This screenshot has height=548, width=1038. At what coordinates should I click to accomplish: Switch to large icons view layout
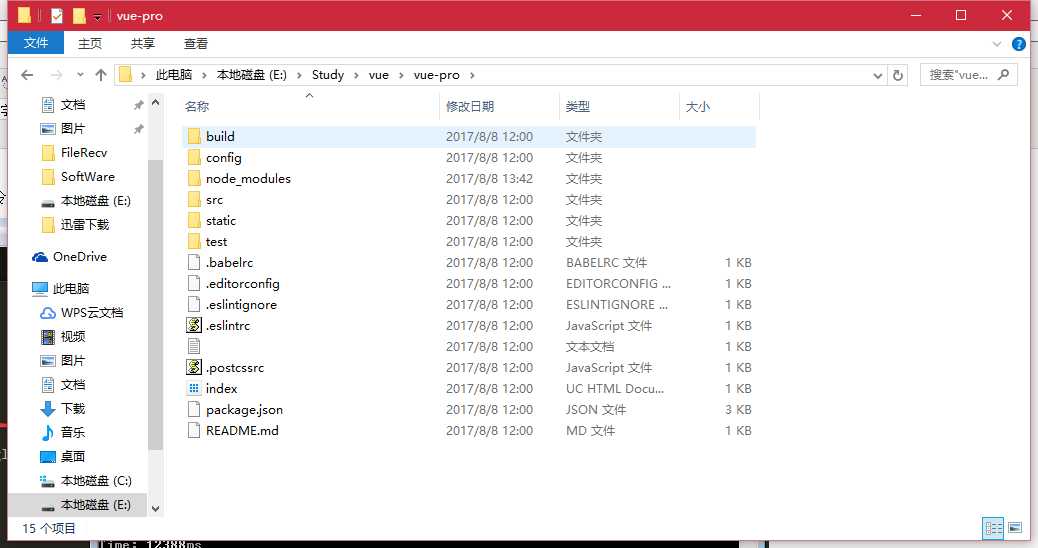coord(1015,527)
